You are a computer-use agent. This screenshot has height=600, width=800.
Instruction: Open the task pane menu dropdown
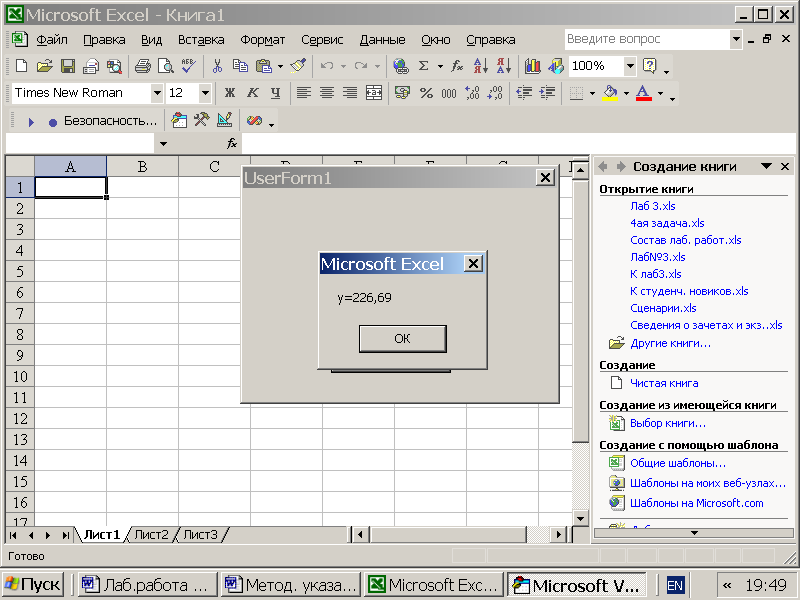point(766,166)
